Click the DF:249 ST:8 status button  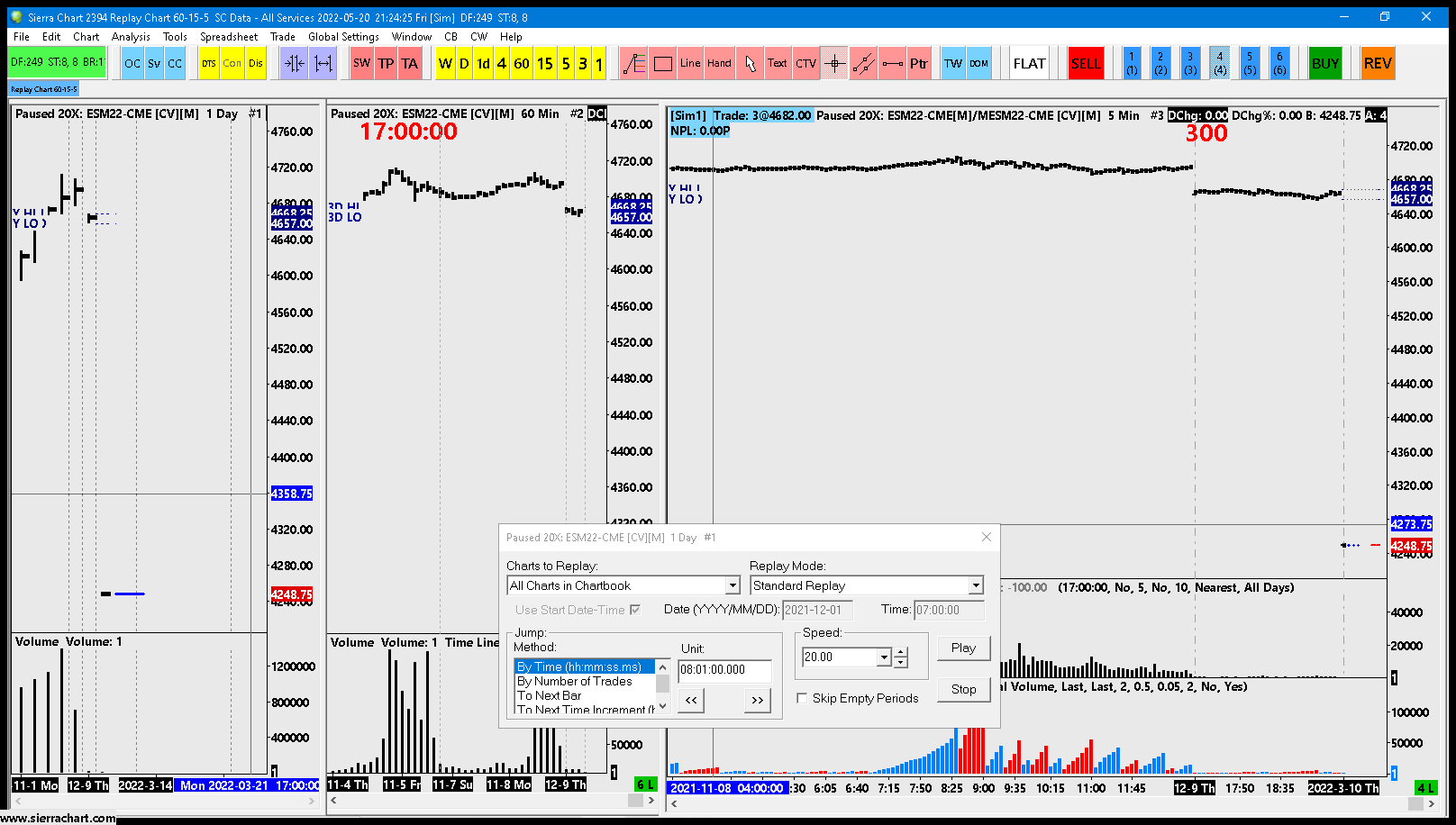pos(58,63)
